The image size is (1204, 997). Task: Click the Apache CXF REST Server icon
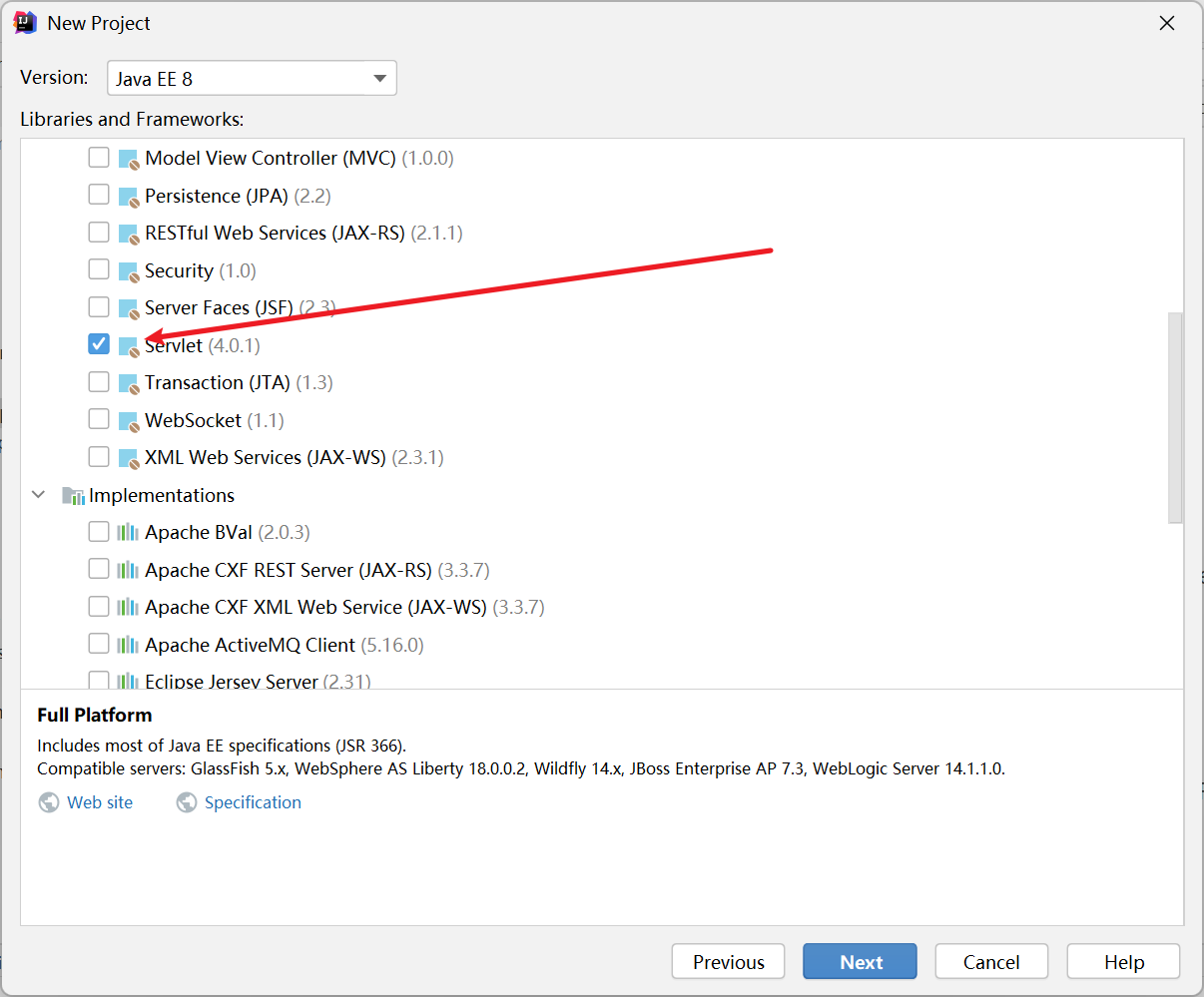tap(128, 571)
